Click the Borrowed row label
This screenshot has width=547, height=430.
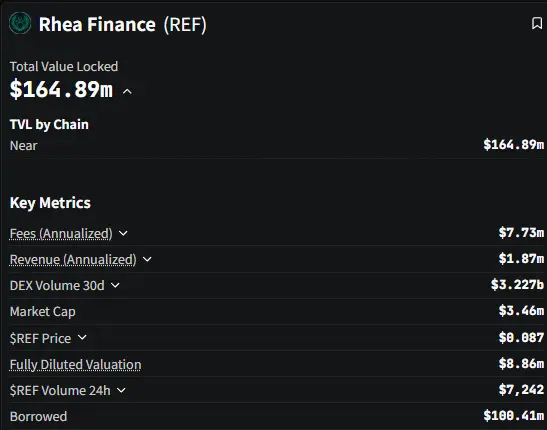coord(38,416)
